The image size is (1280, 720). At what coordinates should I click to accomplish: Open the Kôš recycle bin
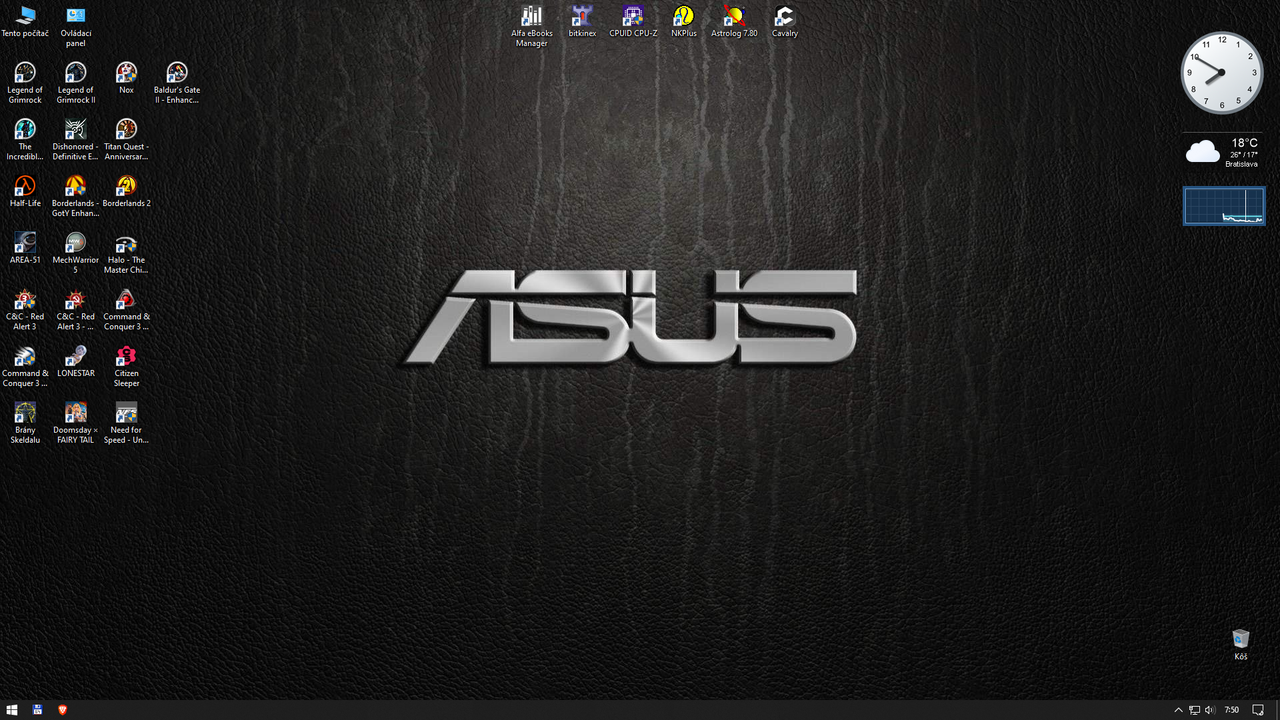tap(1241, 645)
